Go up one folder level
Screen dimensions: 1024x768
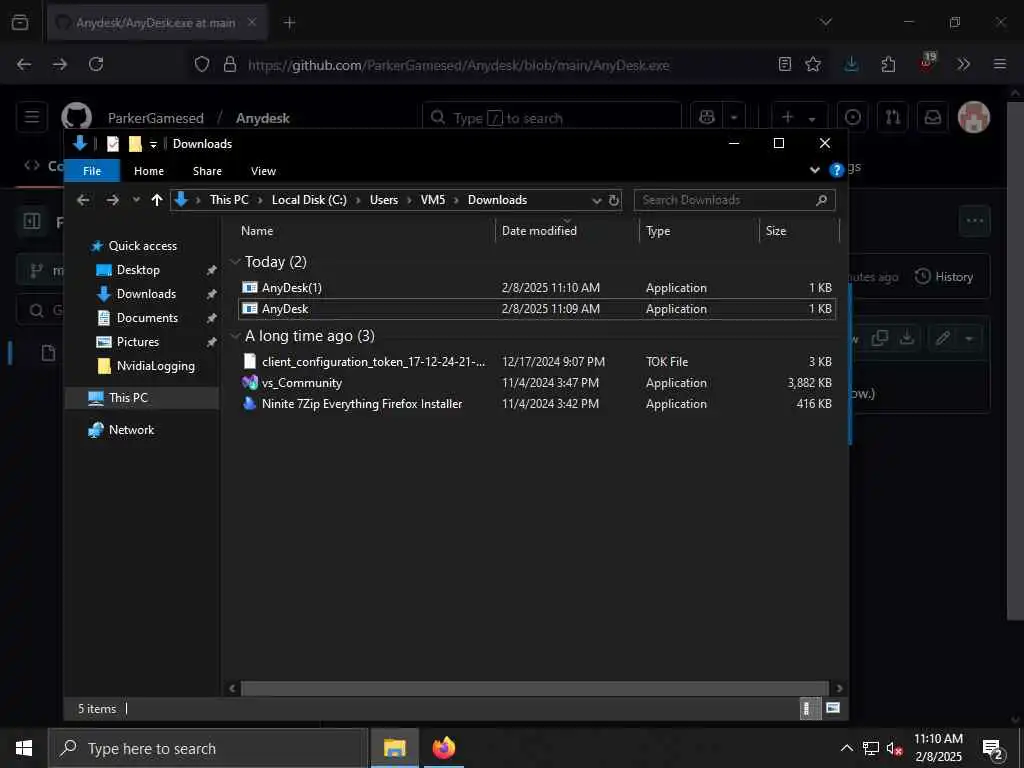157,200
